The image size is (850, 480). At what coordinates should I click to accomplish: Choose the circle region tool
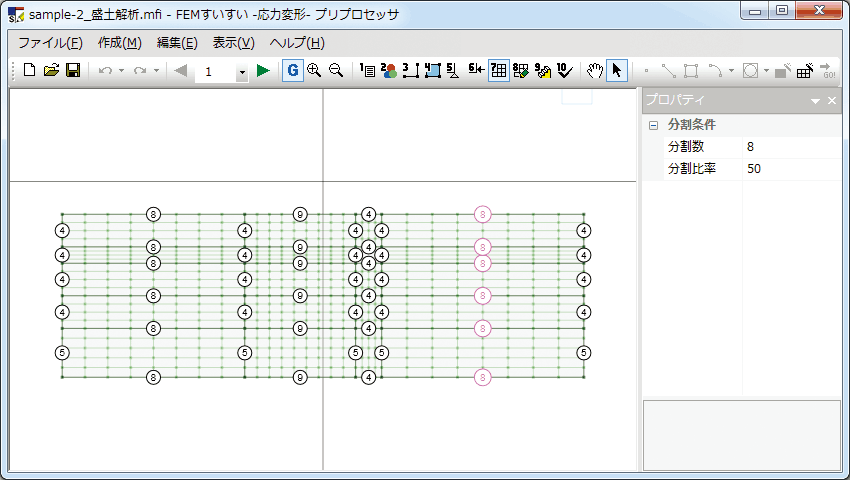coord(750,71)
